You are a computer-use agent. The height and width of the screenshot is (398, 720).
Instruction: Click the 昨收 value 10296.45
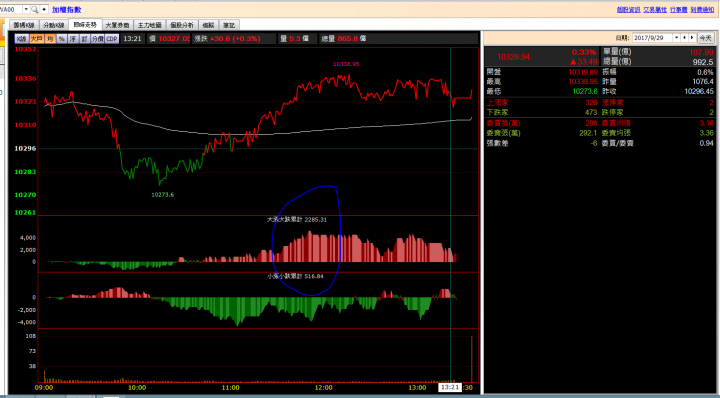point(699,91)
